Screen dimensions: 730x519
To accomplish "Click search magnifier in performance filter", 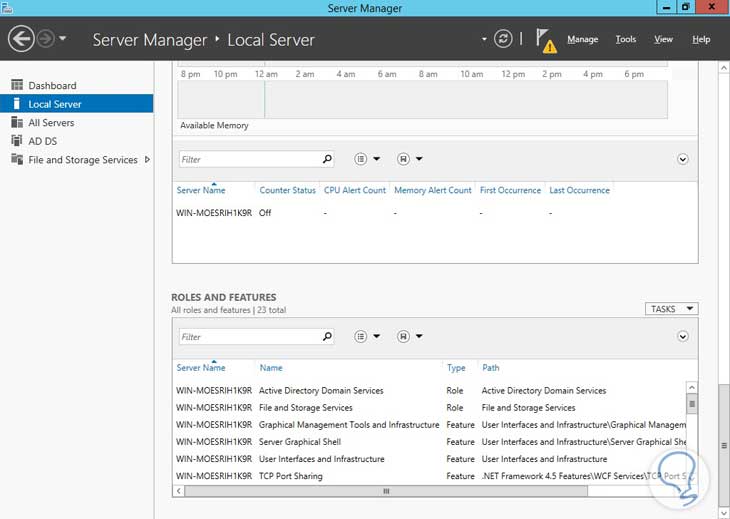I will [x=327, y=159].
